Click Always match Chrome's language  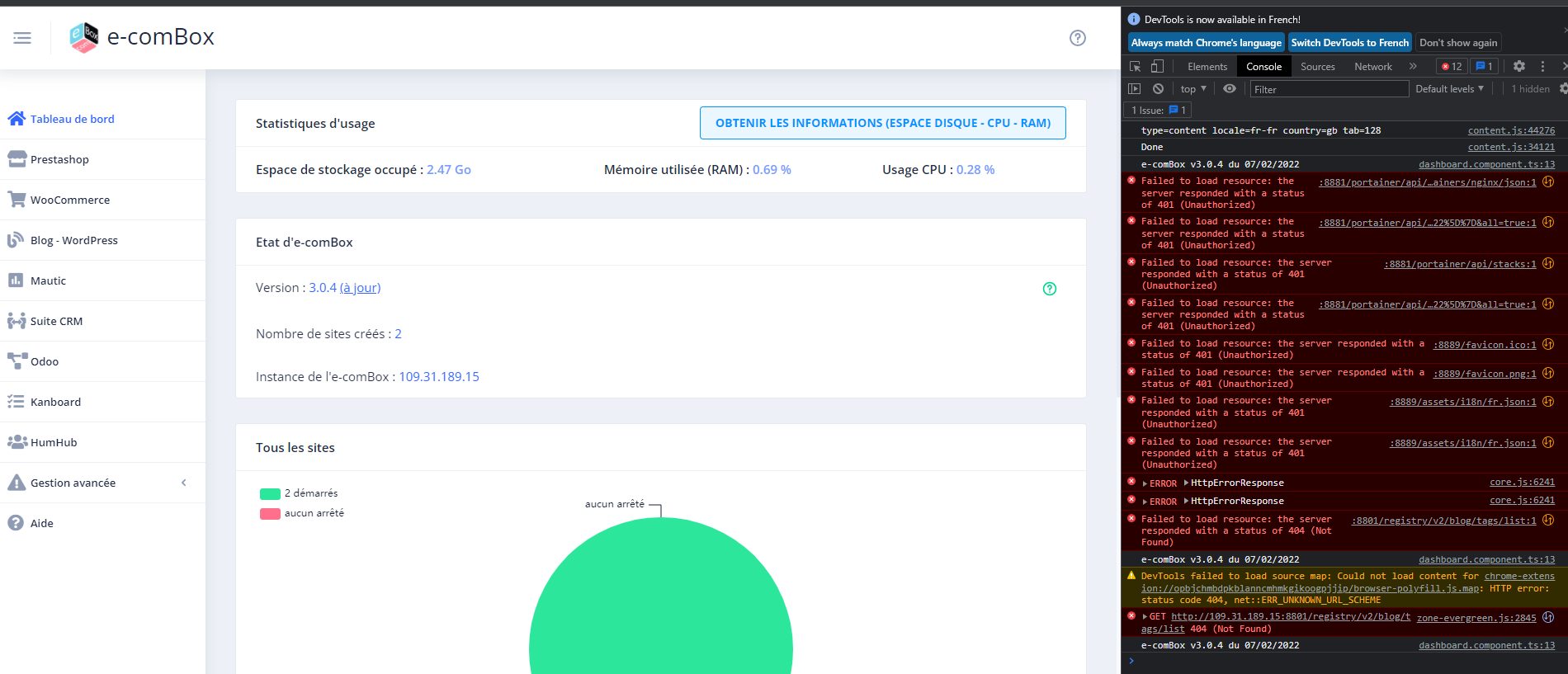click(1207, 43)
